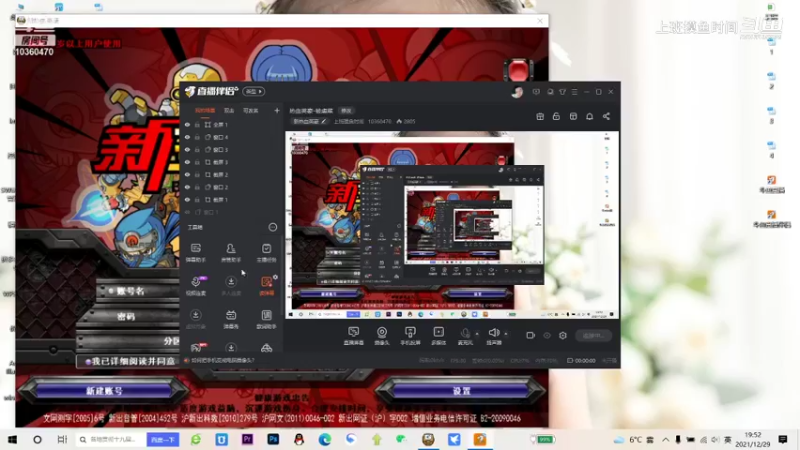The image size is (800, 450).
Task: Switch to the first orange scene tab
Action: (205, 110)
